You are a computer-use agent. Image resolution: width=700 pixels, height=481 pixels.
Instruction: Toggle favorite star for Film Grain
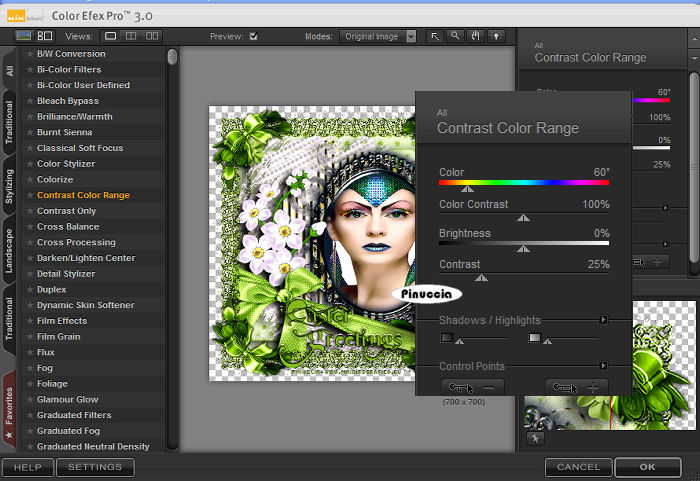point(29,337)
